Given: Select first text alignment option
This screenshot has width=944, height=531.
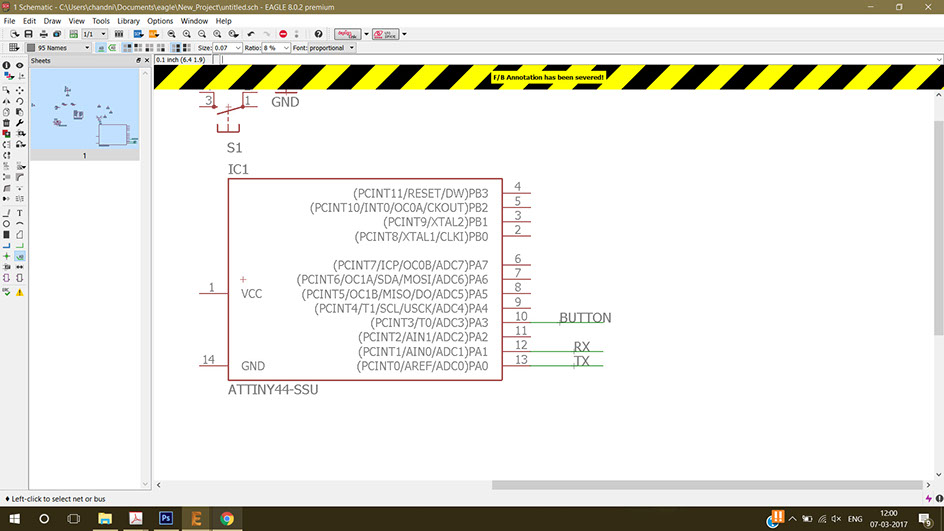Looking at the screenshot, I should coord(127,48).
